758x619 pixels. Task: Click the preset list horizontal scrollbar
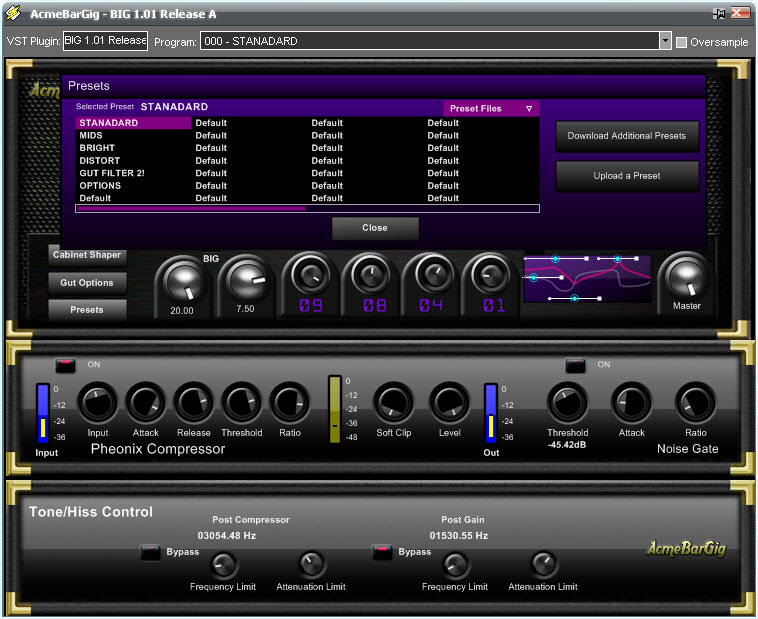coord(307,208)
